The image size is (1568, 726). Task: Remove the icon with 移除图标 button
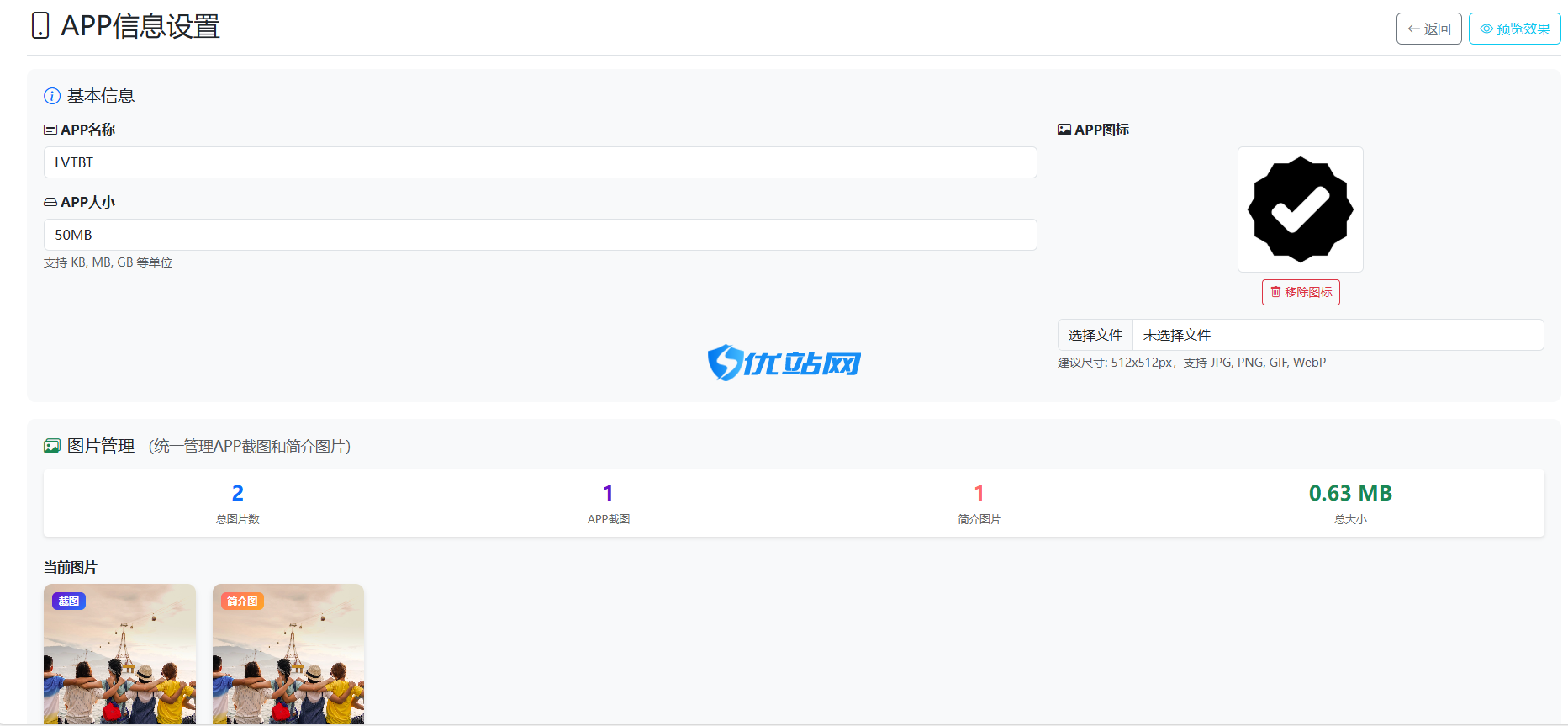1301,292
